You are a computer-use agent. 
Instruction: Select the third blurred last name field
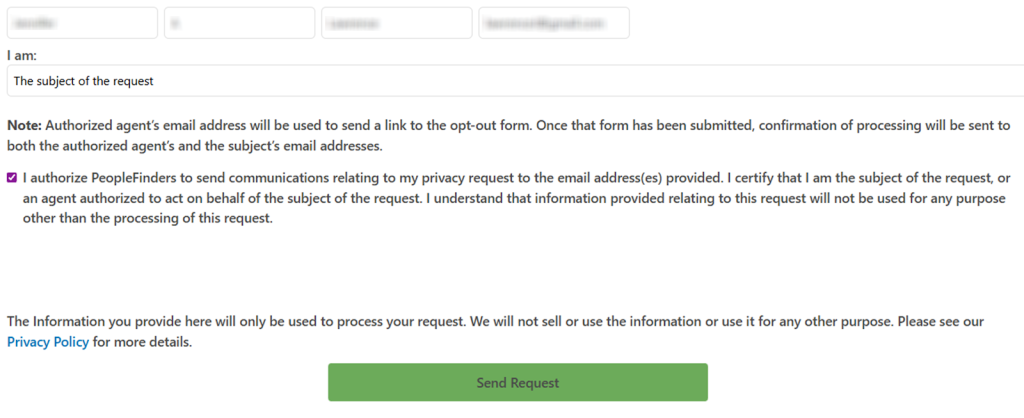396,23
